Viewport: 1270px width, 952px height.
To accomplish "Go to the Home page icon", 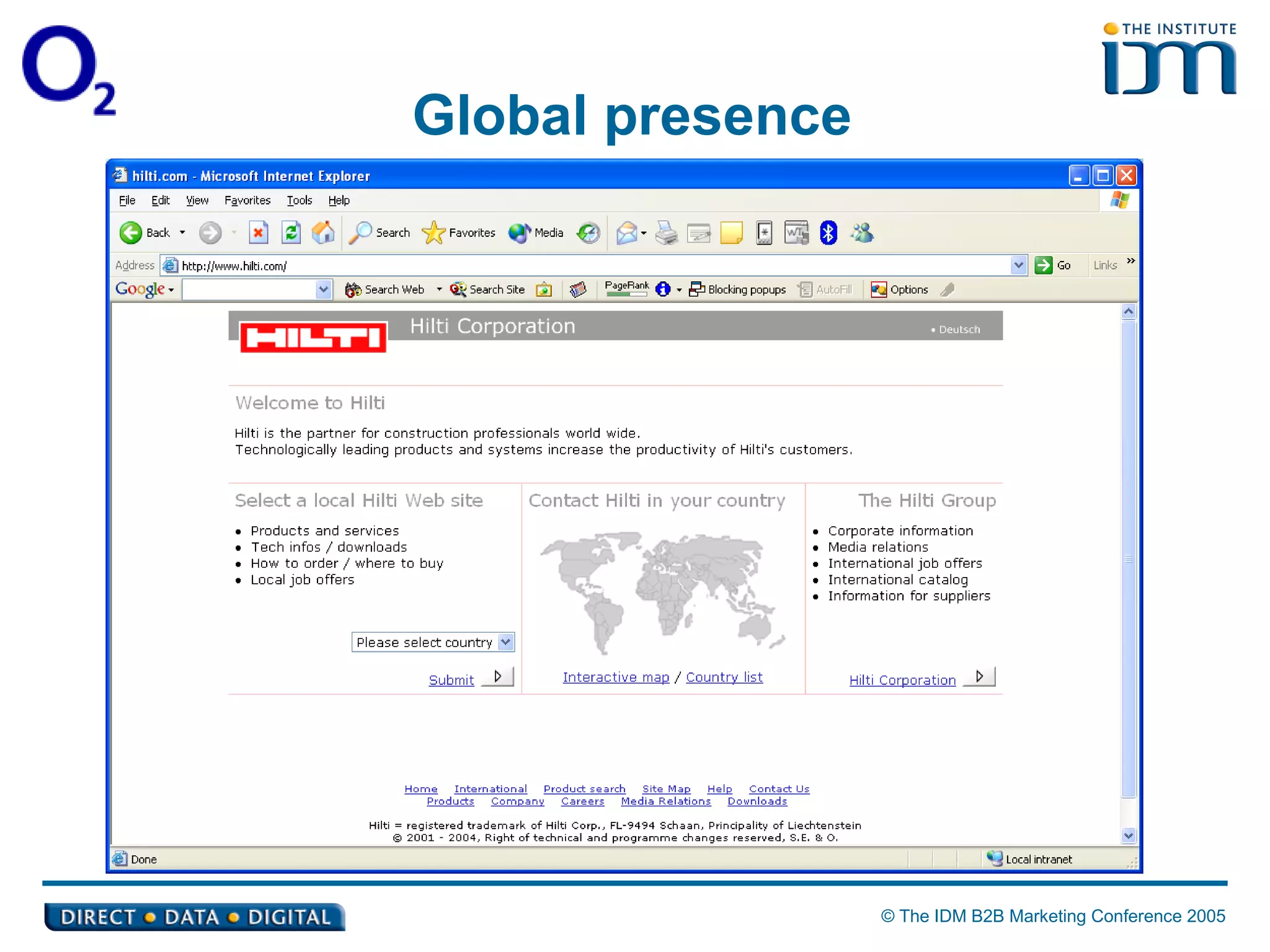I will [x=323, y=233].
